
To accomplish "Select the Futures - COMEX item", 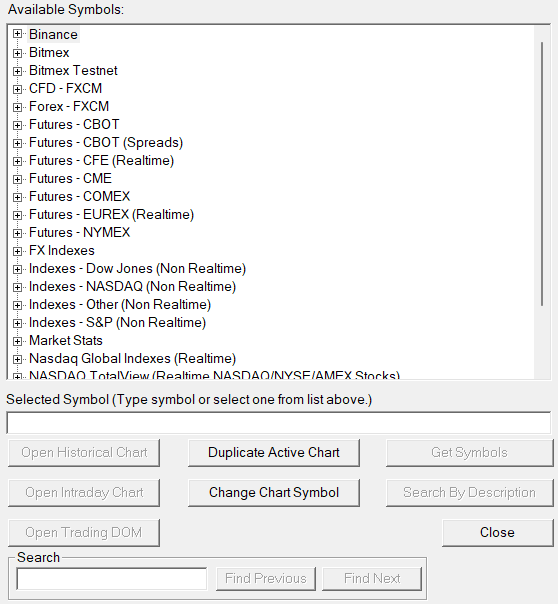I will coord(80,196).
